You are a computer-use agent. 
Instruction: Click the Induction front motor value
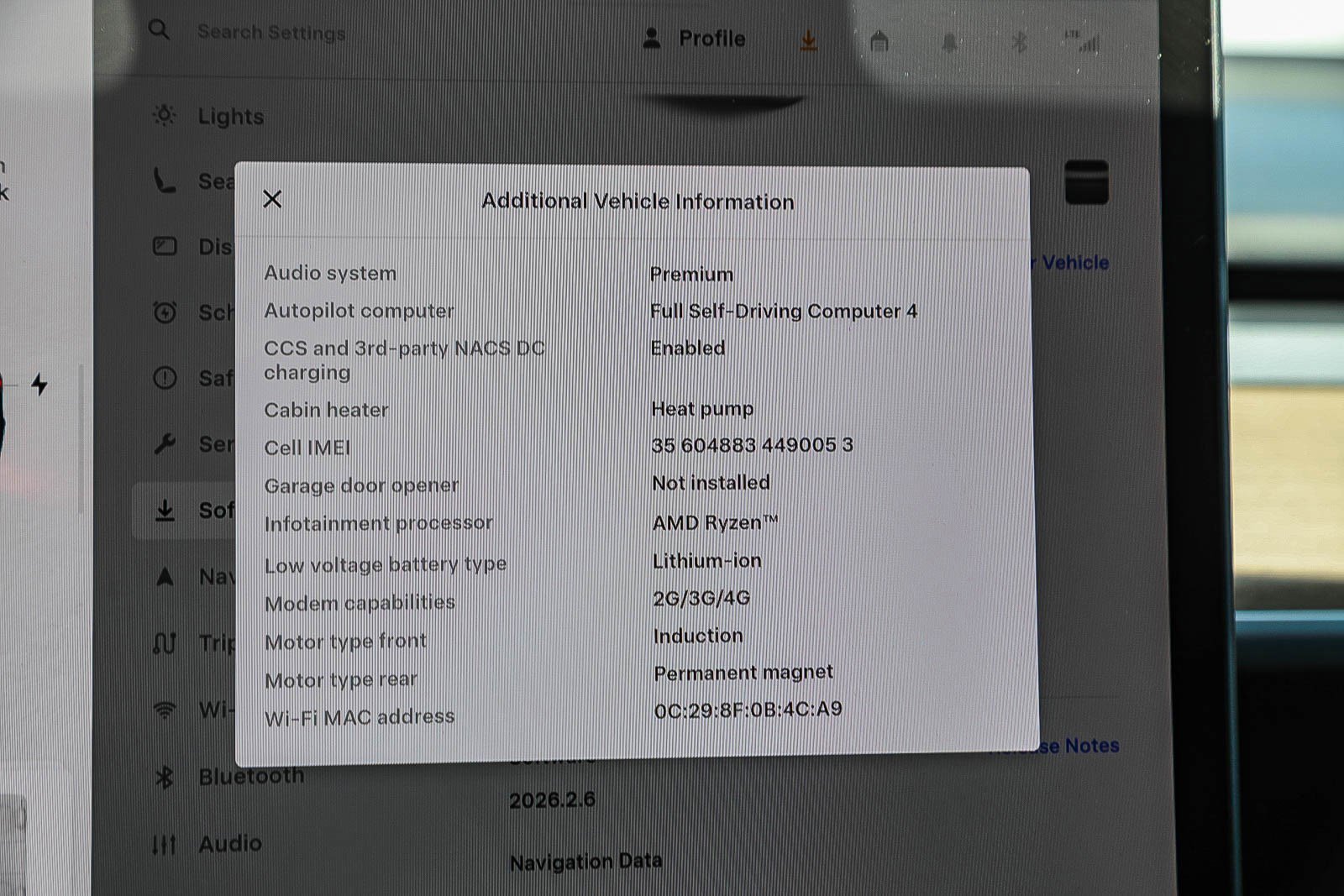click(x=698, y=636)
